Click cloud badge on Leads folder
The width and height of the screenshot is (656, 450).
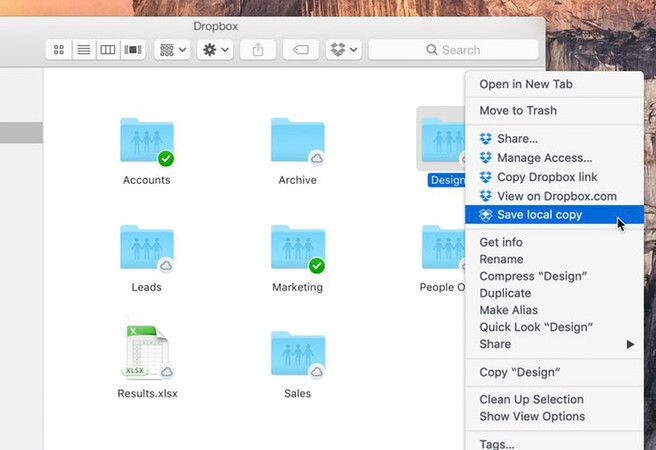click(x=166, y=266)
